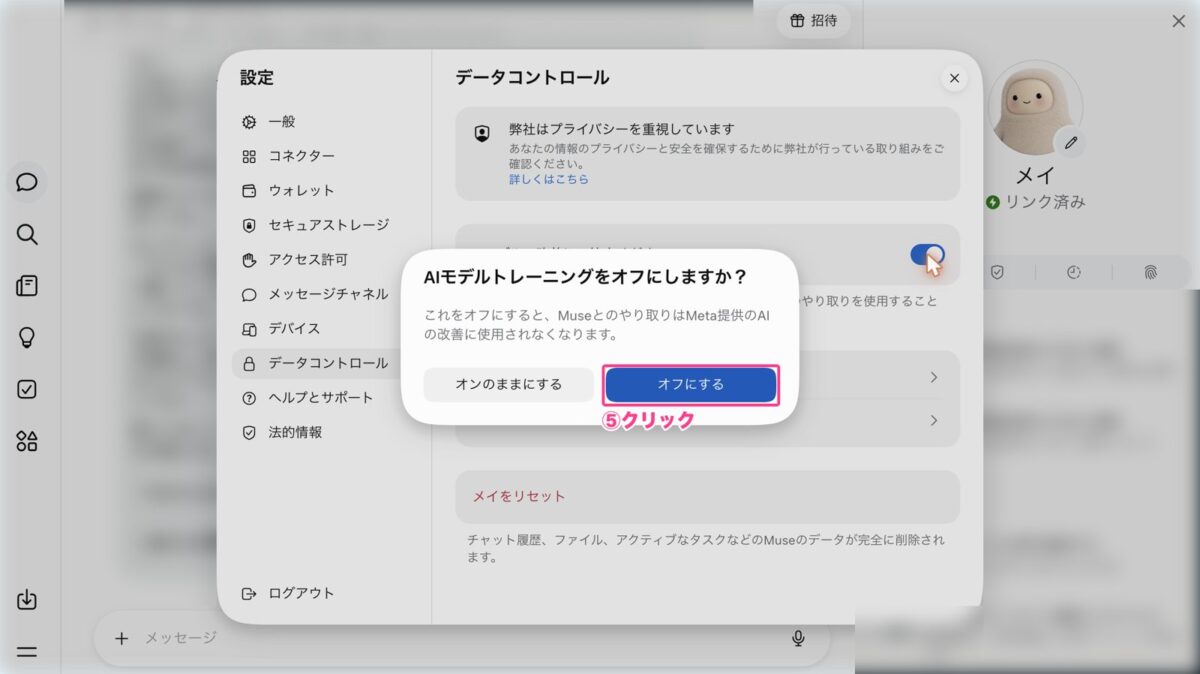Open the apps grid icon in sidebar
This screenshot has width=1200, height=674.
pyautogui.click(x=27, y=441)
